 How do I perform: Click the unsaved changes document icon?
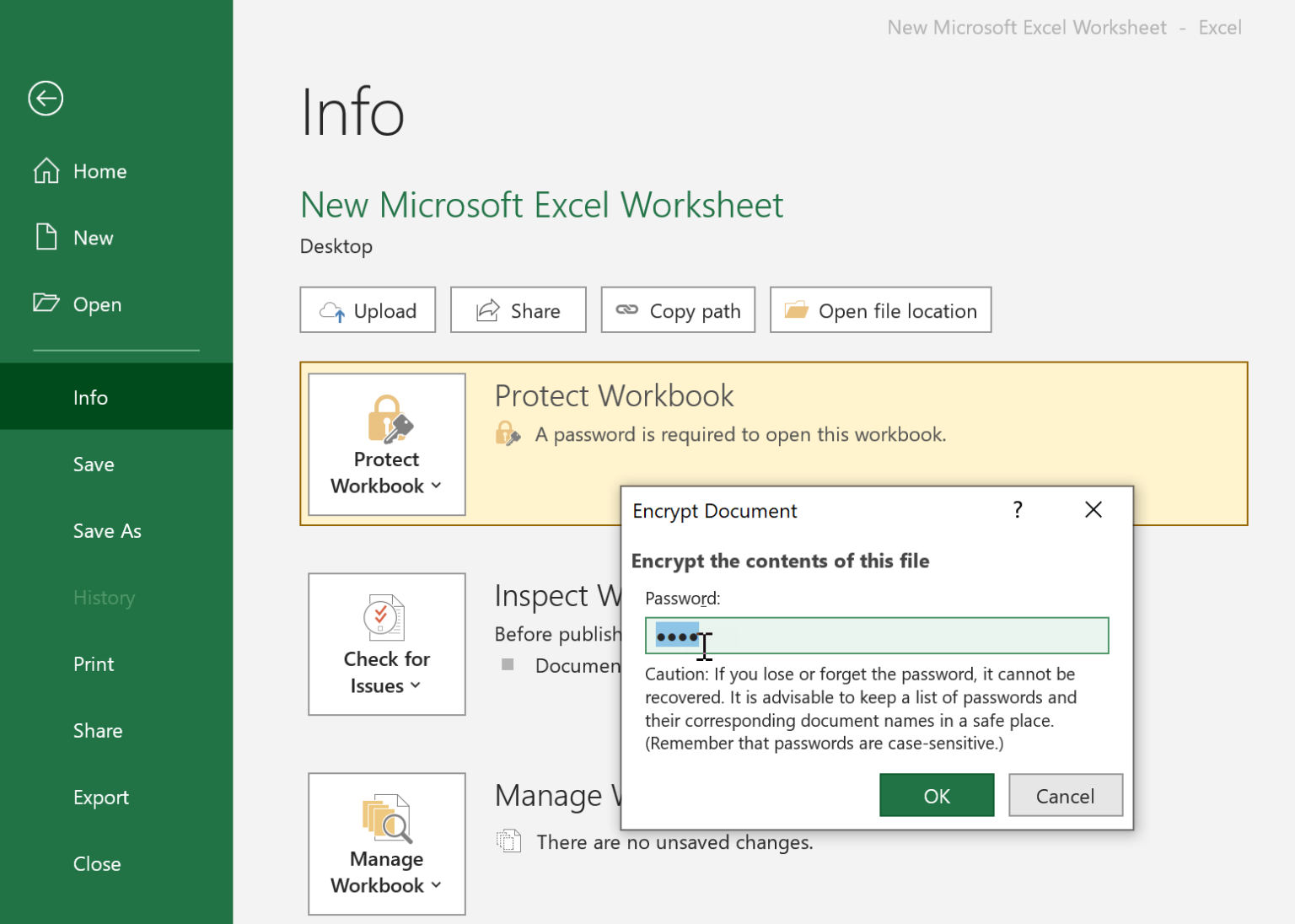tap(508, 841)
